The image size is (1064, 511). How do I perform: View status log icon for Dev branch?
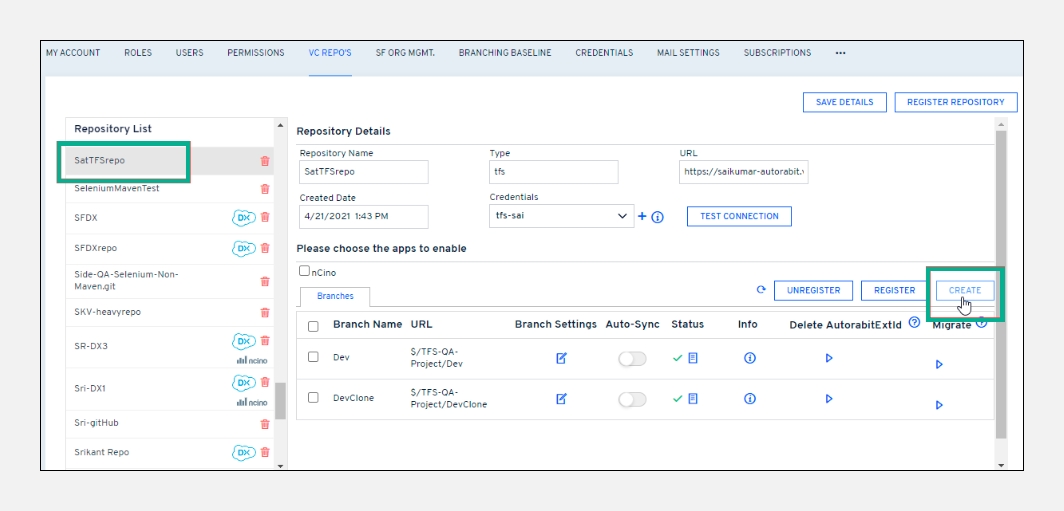(x=693, y=358)
